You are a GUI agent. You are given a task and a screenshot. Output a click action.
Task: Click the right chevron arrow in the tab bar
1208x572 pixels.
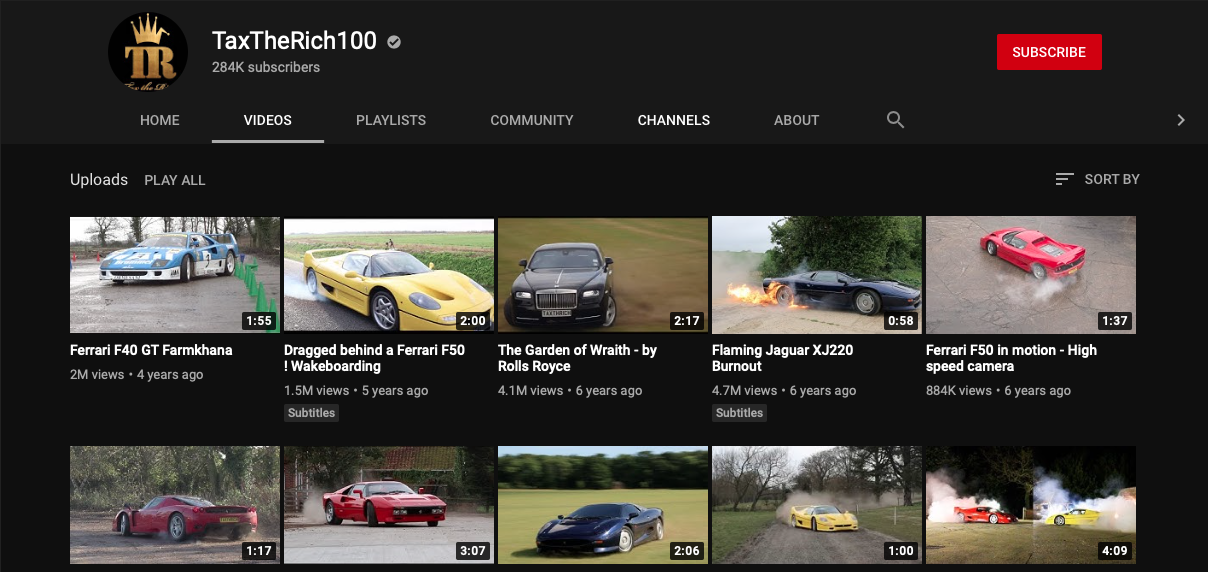tap(1181, 120)
